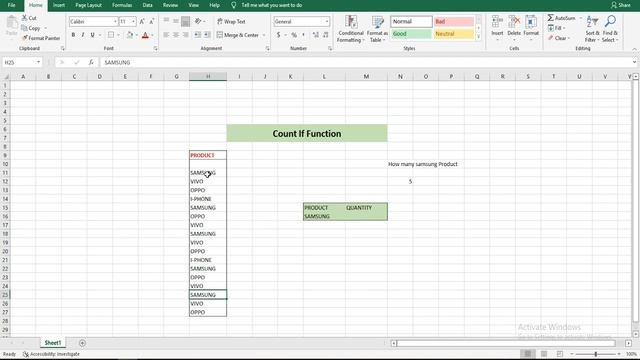Screen dimensions: 640x360
Task: Apply the Good cell style
Action: click(x=411, y=34)
